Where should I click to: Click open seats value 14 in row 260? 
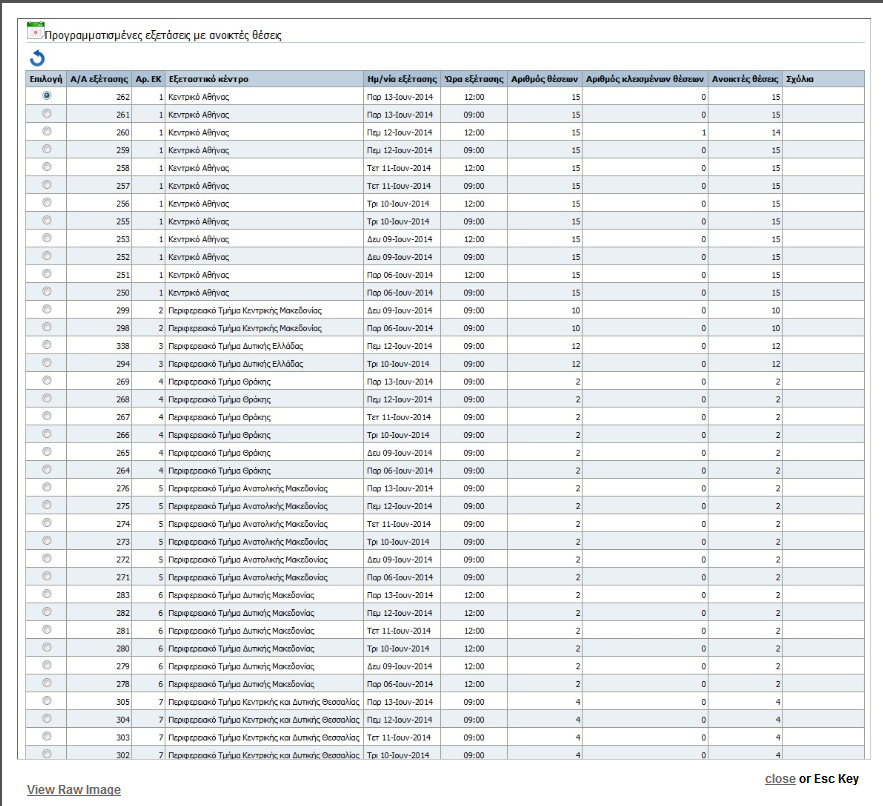point(775,132)
